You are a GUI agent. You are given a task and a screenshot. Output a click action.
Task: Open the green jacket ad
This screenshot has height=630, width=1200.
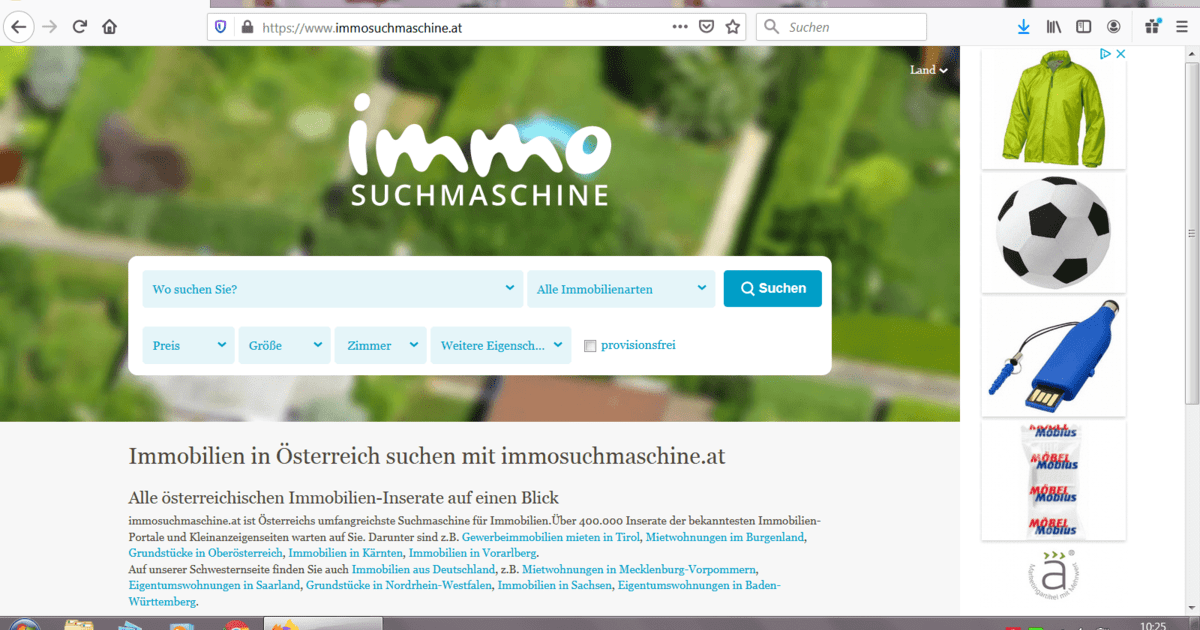click(x=1053, y=108)
